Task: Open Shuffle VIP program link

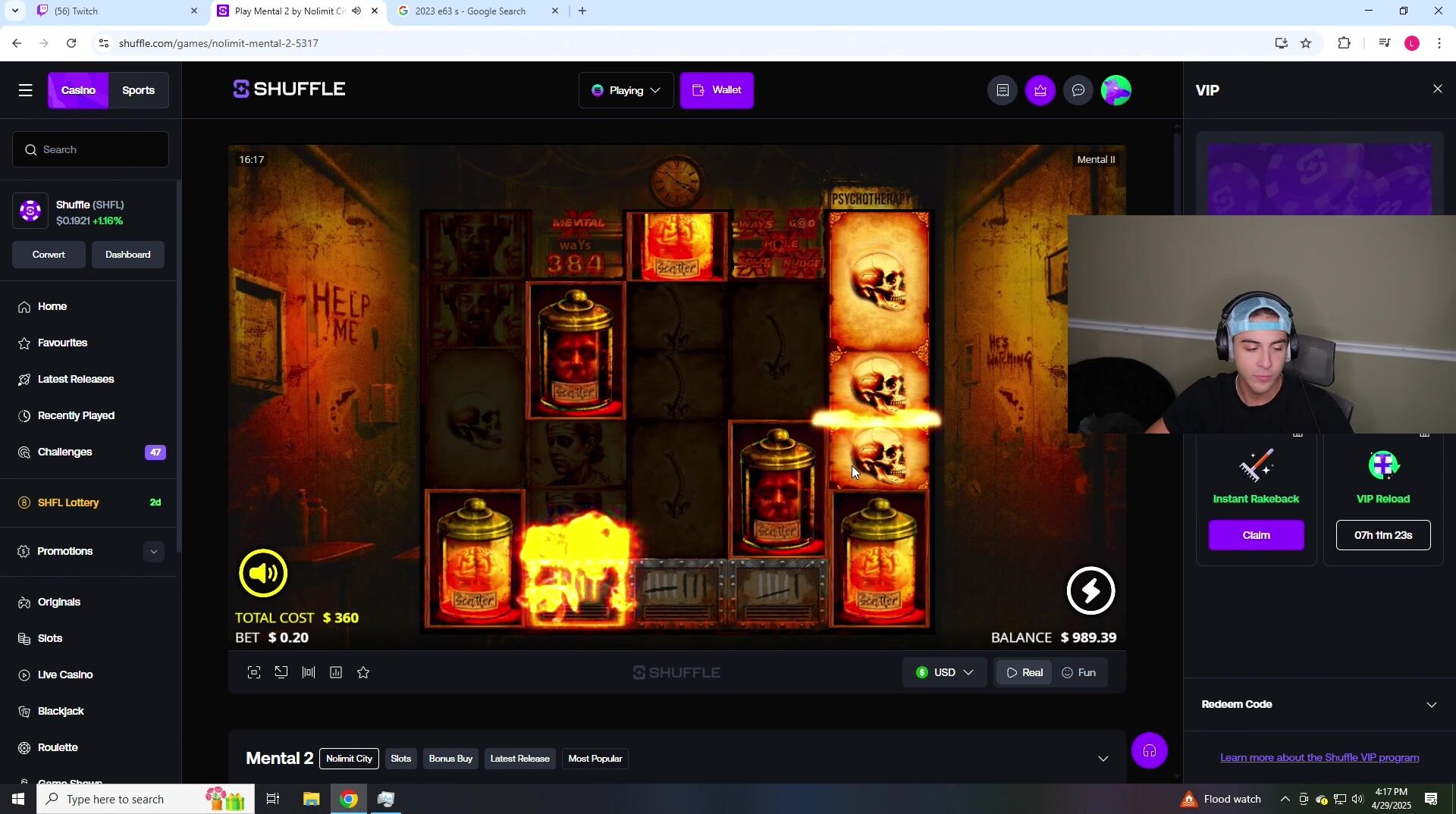Action: [x=1319, y=758]
